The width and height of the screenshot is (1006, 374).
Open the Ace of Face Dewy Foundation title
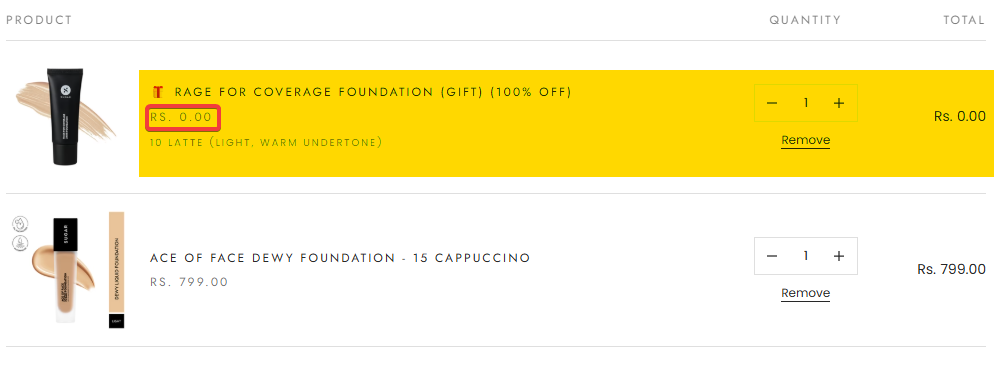click(x=340, y=258)
